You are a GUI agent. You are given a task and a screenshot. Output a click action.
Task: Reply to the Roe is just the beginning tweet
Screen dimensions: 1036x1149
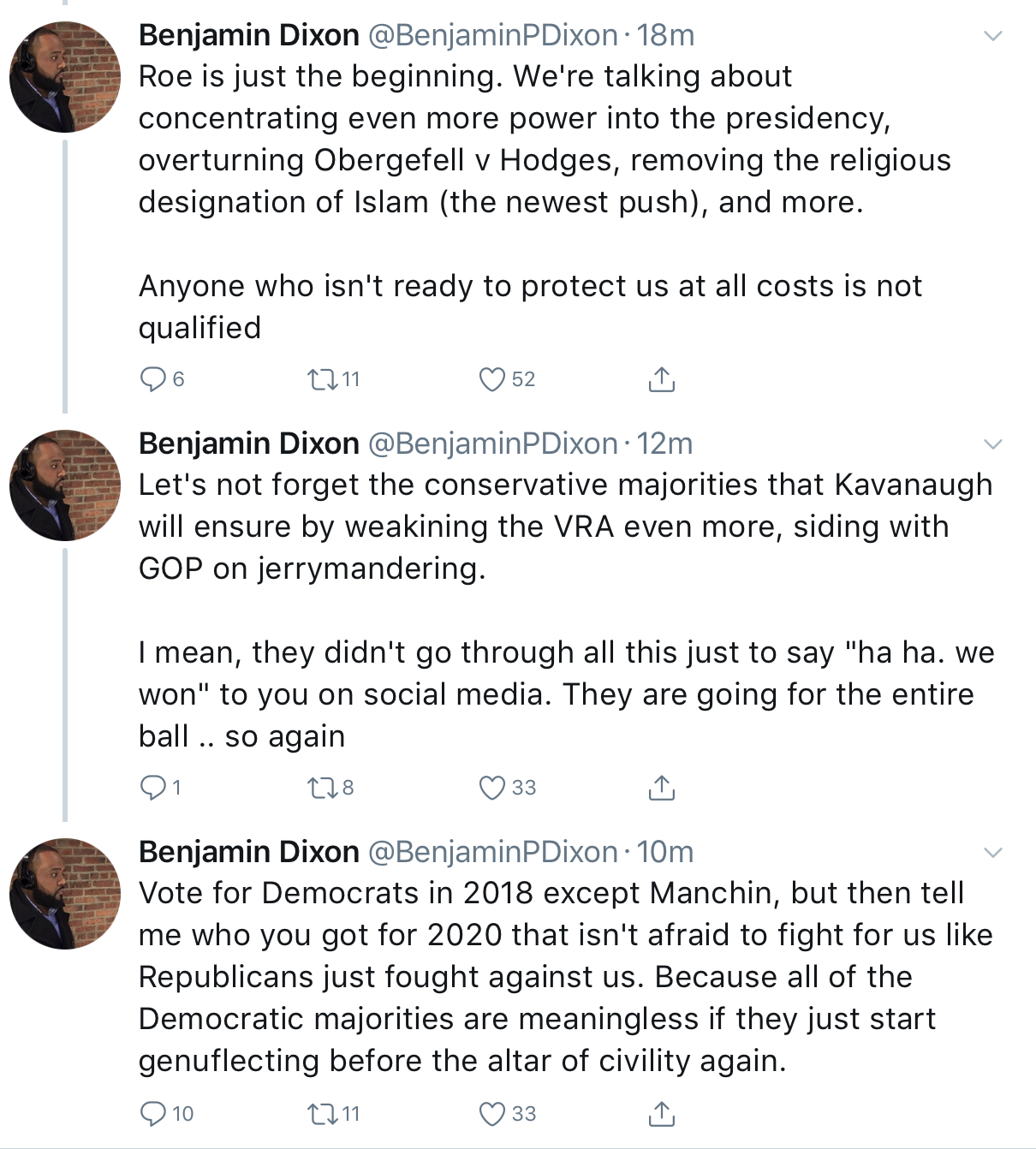click(153, 378)
